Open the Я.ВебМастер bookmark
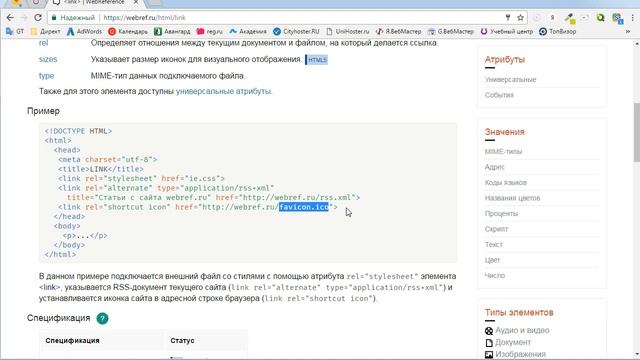This screenshot has height=360, width=640. [398, 31]
